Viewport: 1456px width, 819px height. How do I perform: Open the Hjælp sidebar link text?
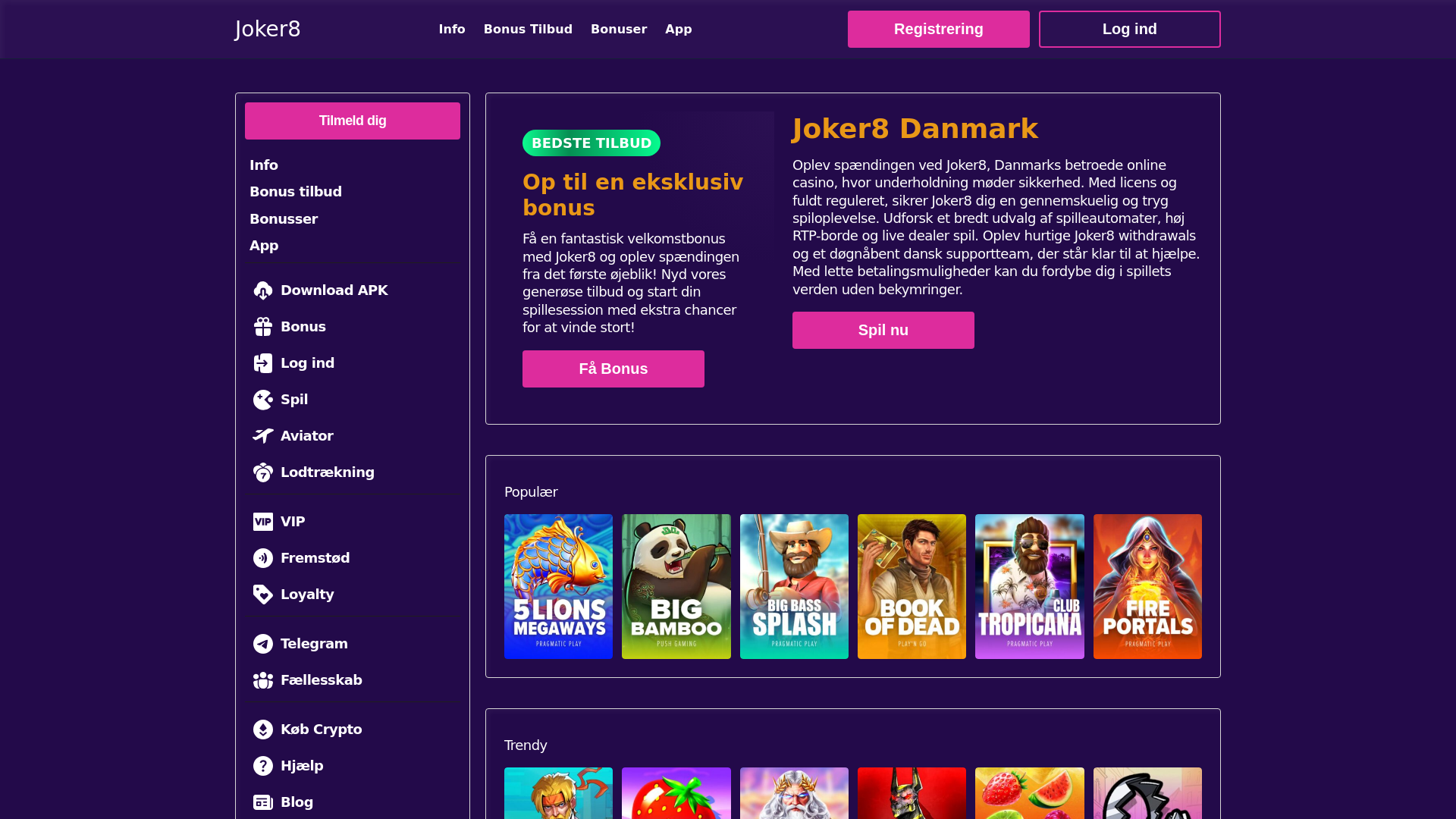[x=302, y=766]
